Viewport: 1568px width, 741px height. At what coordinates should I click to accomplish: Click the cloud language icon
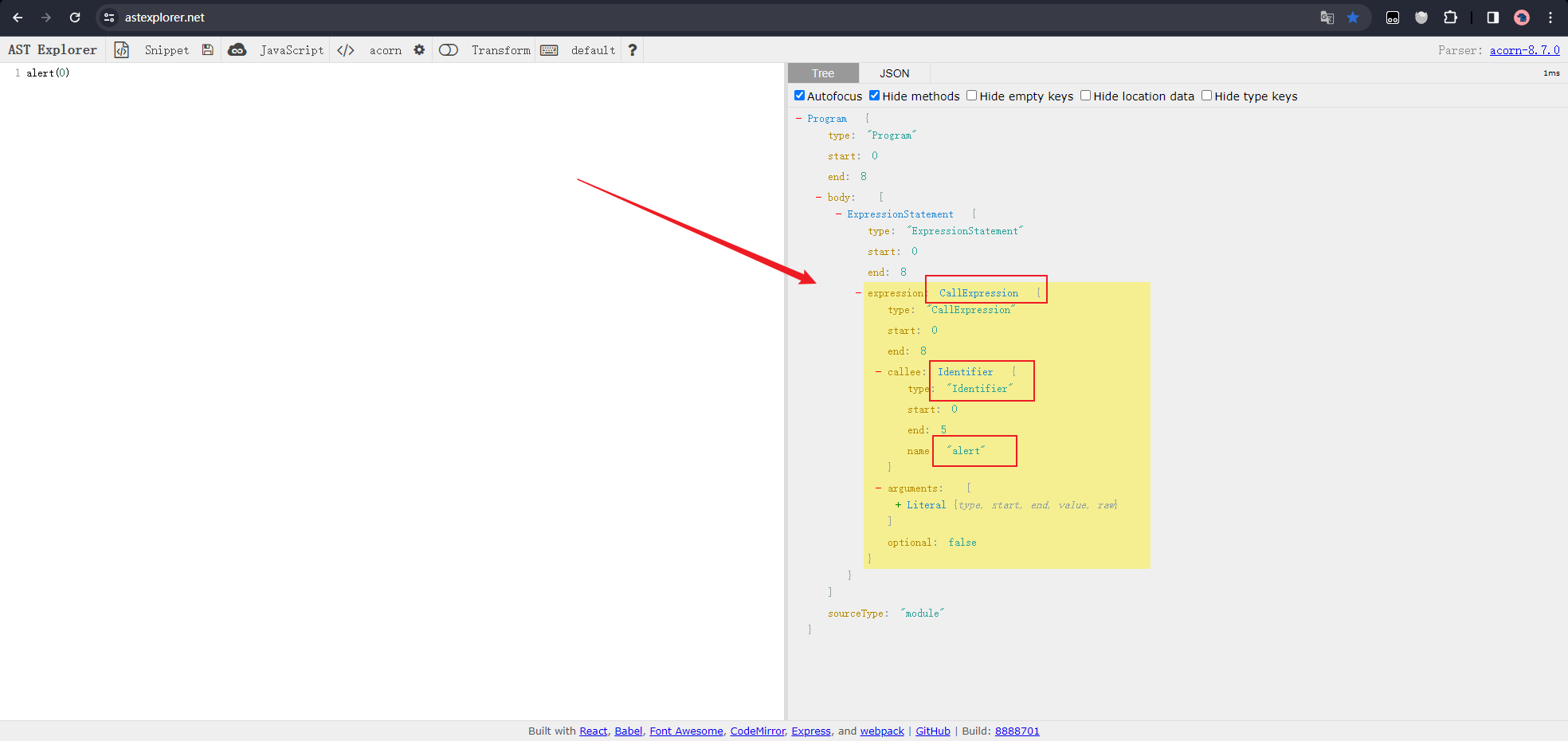pos(237,50)
